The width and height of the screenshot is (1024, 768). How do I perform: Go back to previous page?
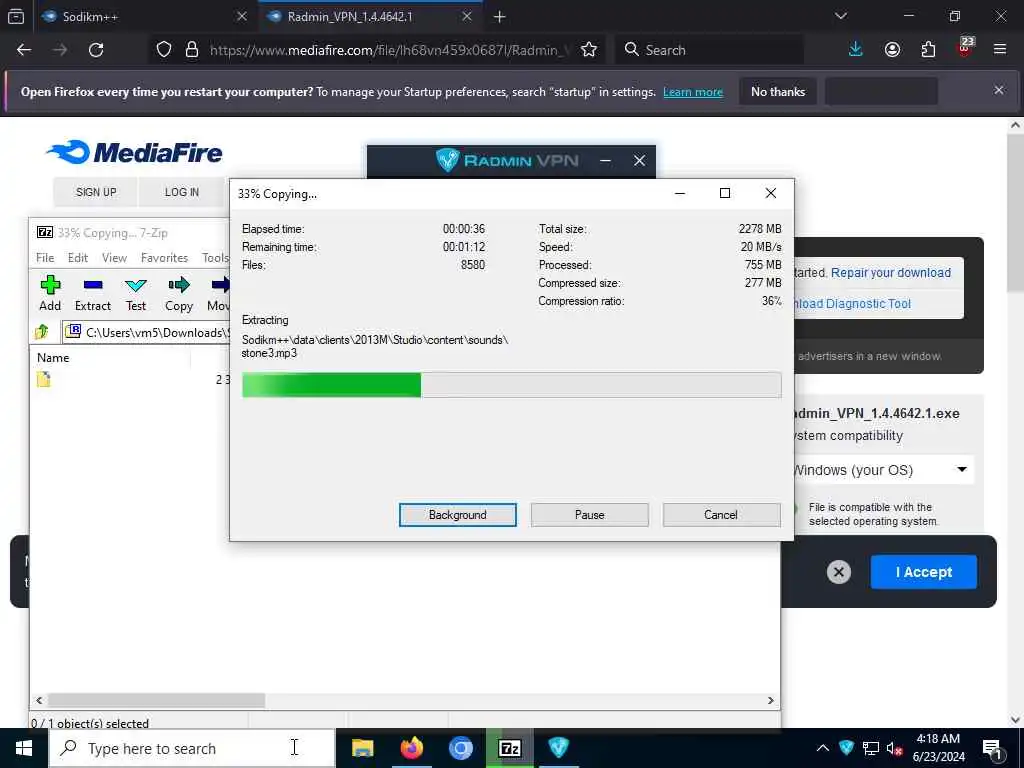(24, 50)
